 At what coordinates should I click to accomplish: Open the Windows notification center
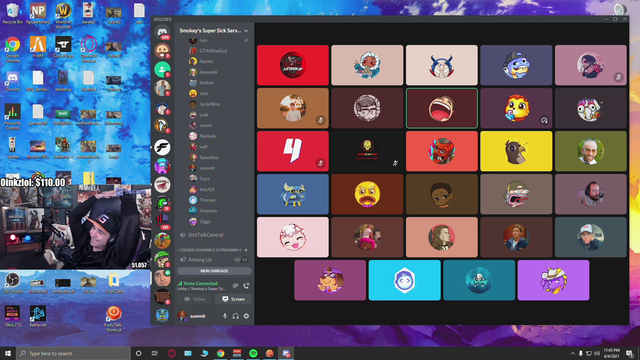630,353
